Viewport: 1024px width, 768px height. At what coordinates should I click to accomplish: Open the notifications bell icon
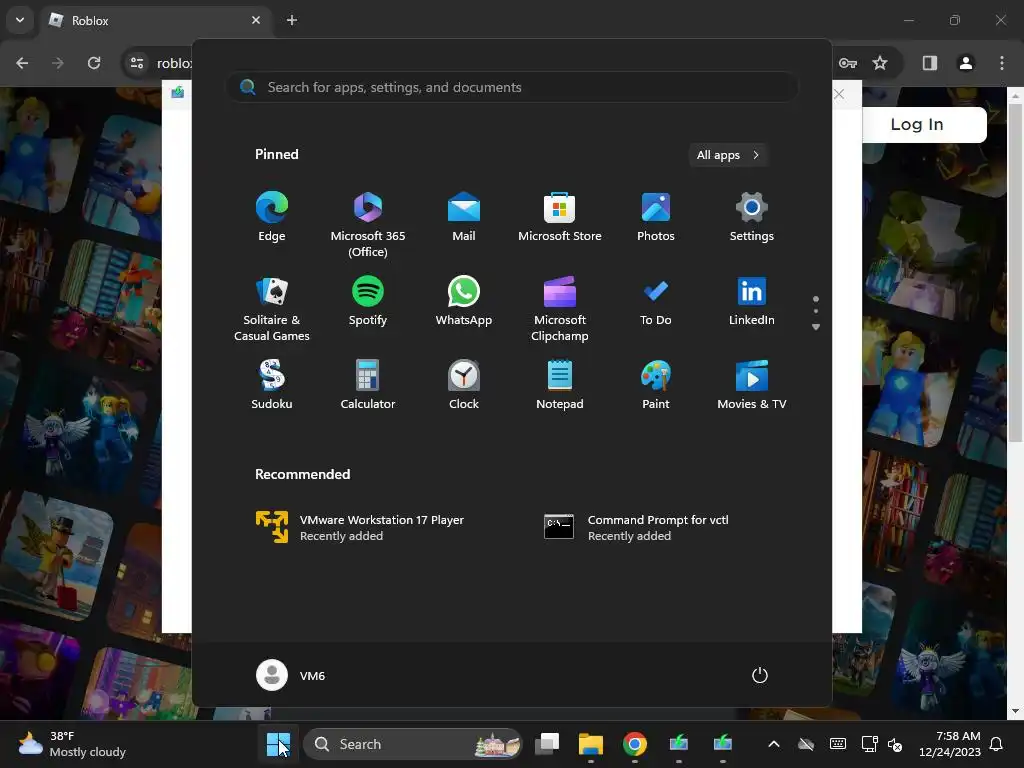997,744
